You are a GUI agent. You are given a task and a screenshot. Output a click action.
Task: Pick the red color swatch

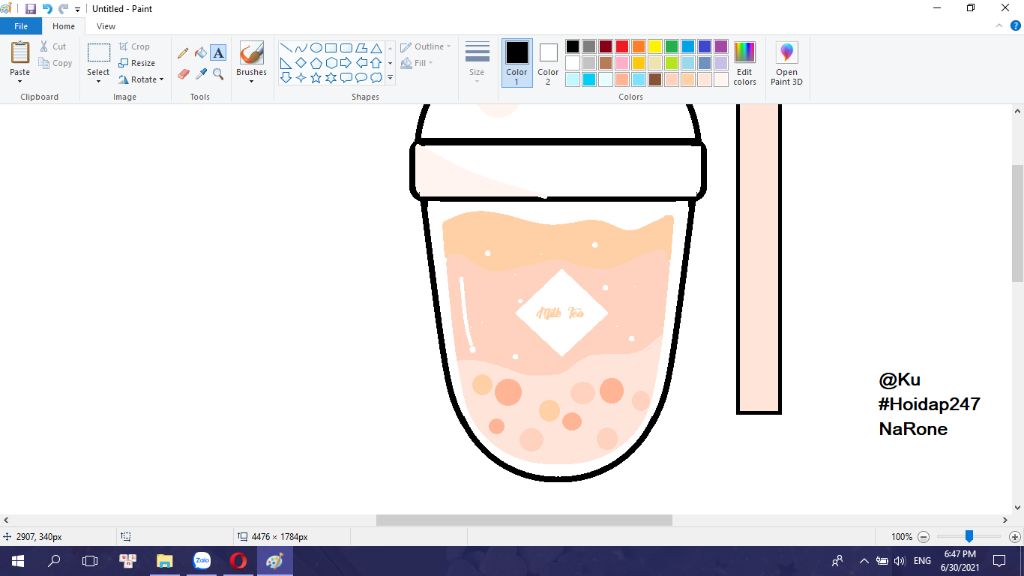(622, 46)
